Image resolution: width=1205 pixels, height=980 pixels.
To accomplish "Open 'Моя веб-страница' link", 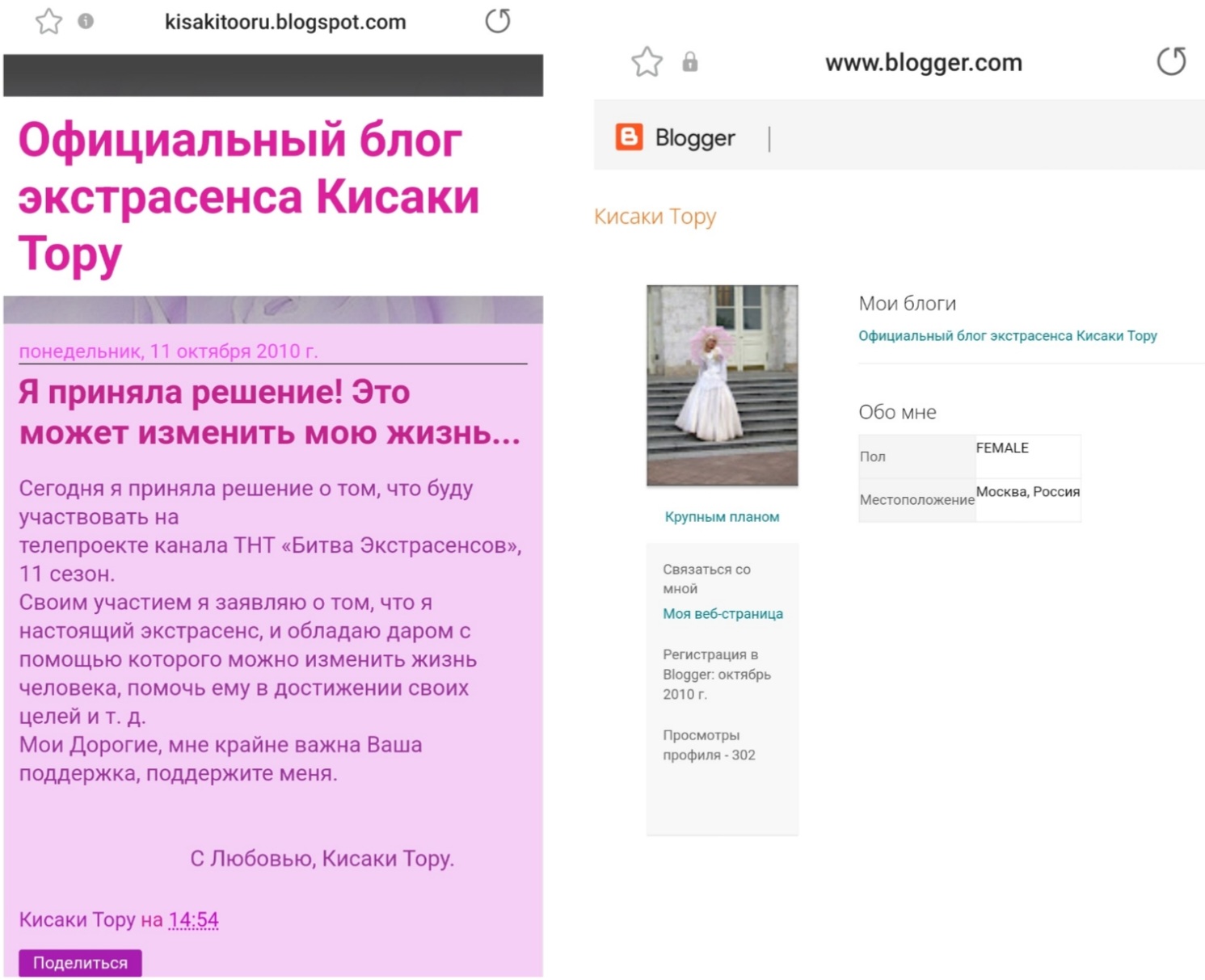I will (723, 614).
